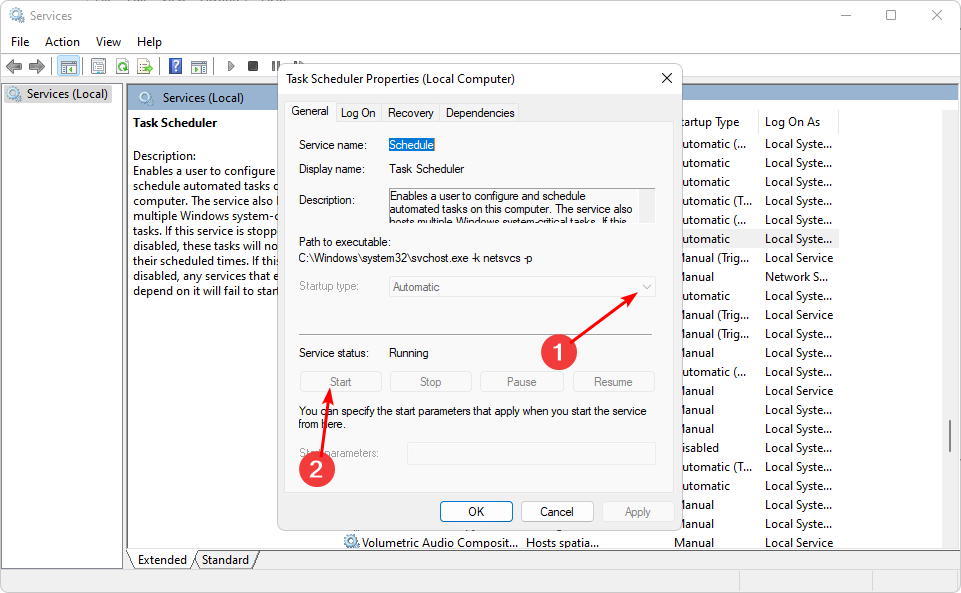This screenshot has width=961, height=593.
Task: Confirm the dialog with OK
Action: coord(476,512)
